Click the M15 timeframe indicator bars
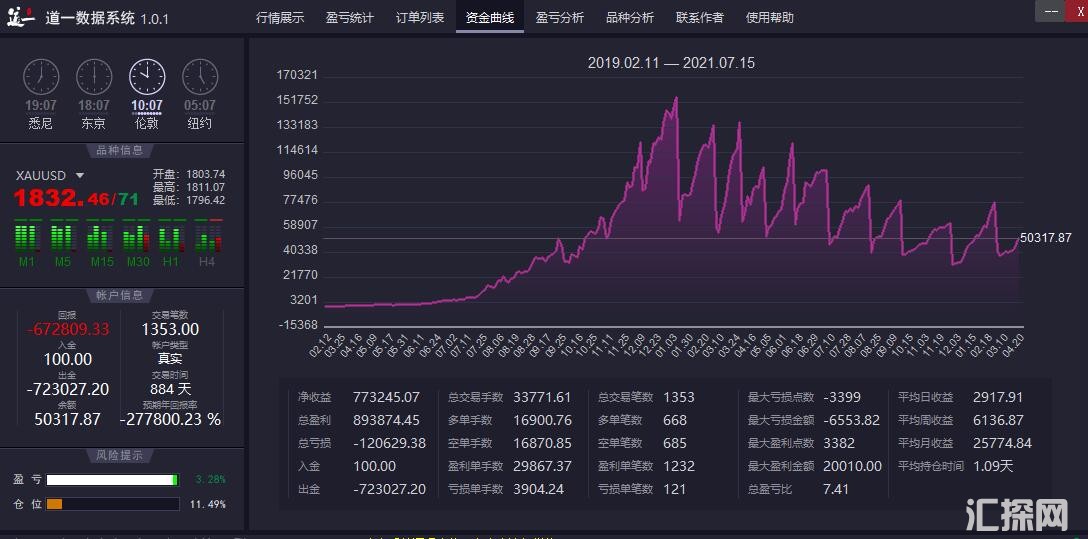 [x=99, y=235]
